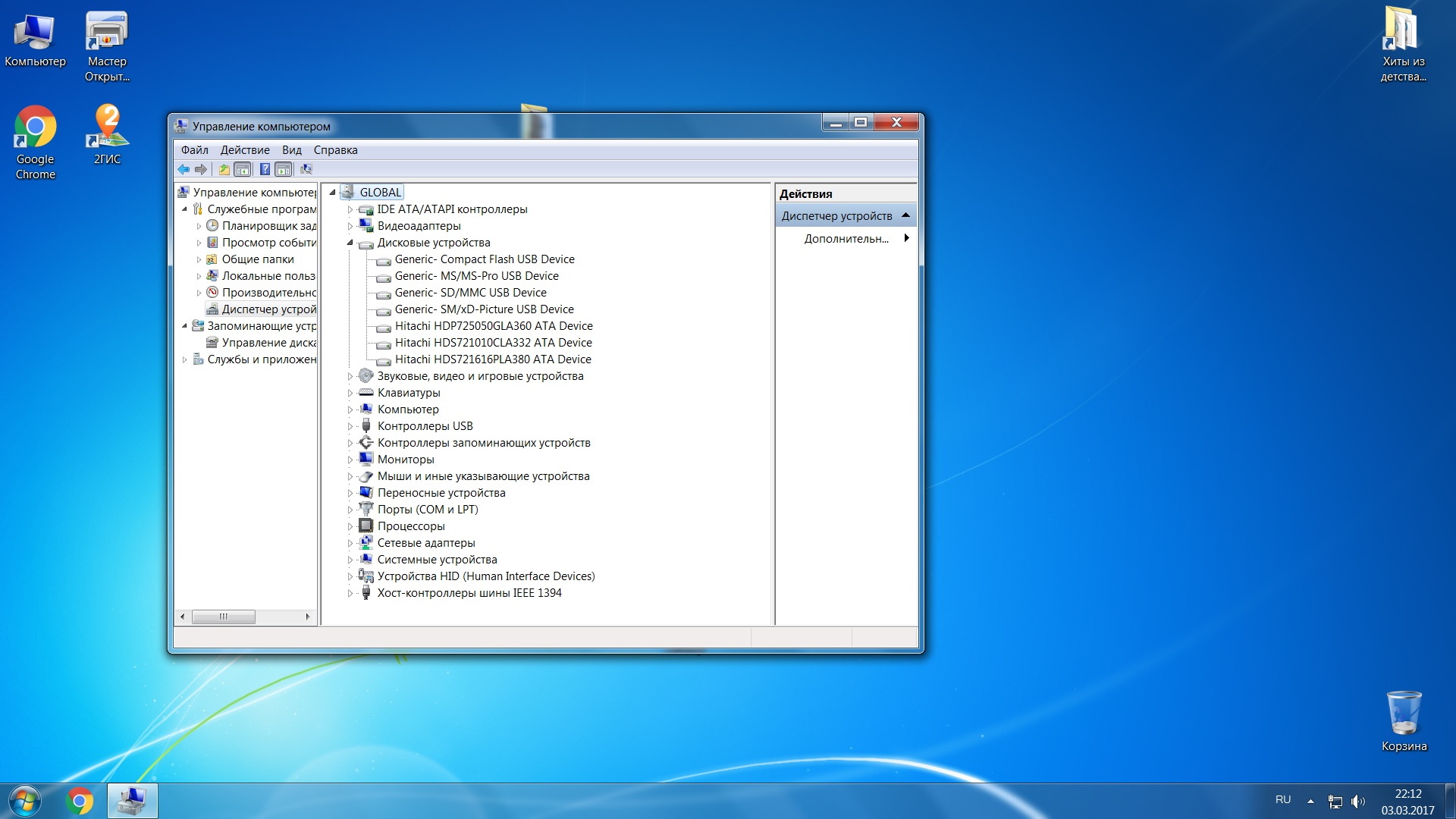Screen dimensions: 1456x819
Task: Click the Контроллеры USB plug icon
Action: pyautogui.click(x=366, y=426)
